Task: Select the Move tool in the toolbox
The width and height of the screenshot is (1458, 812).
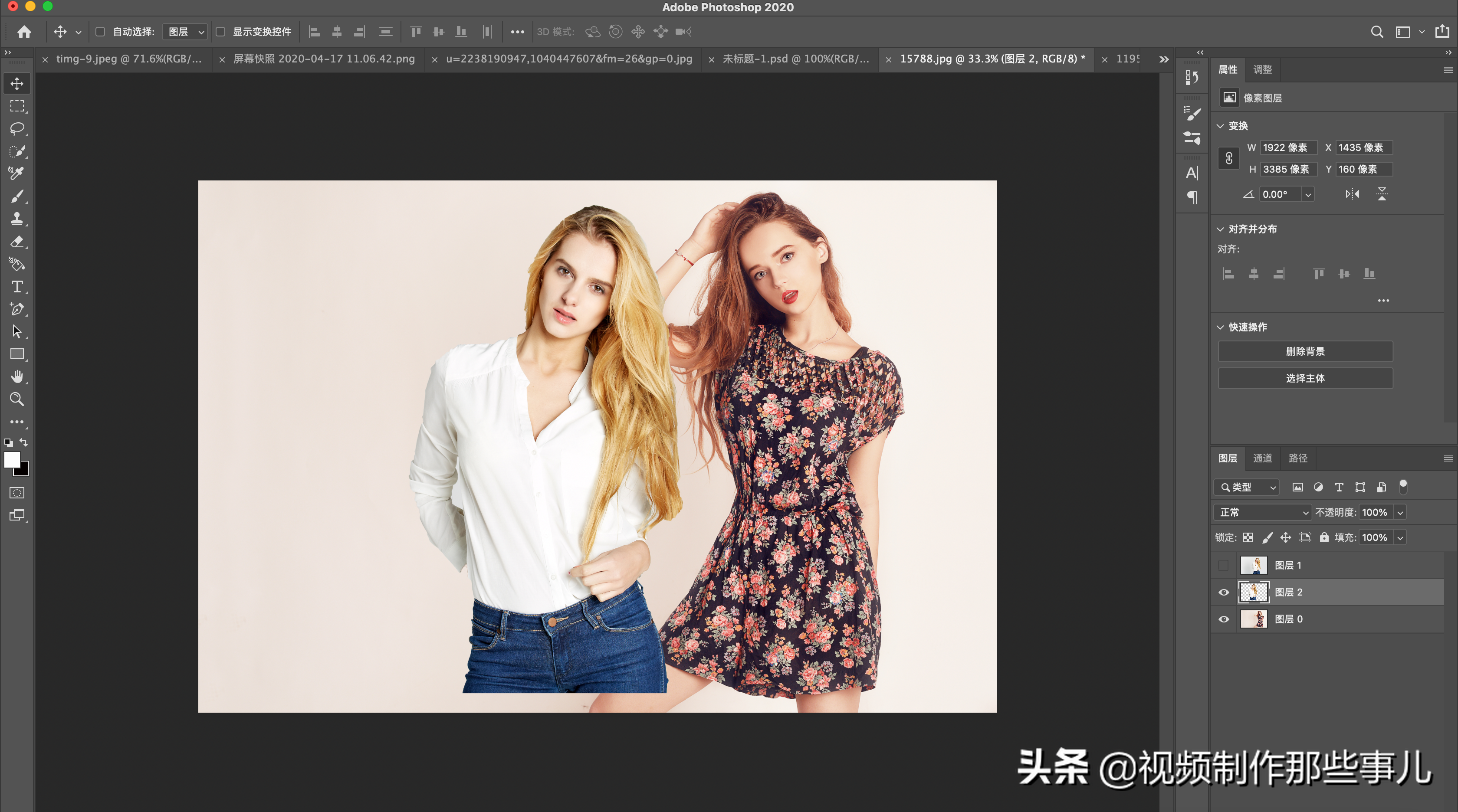Action: click(x=17, y=84)
